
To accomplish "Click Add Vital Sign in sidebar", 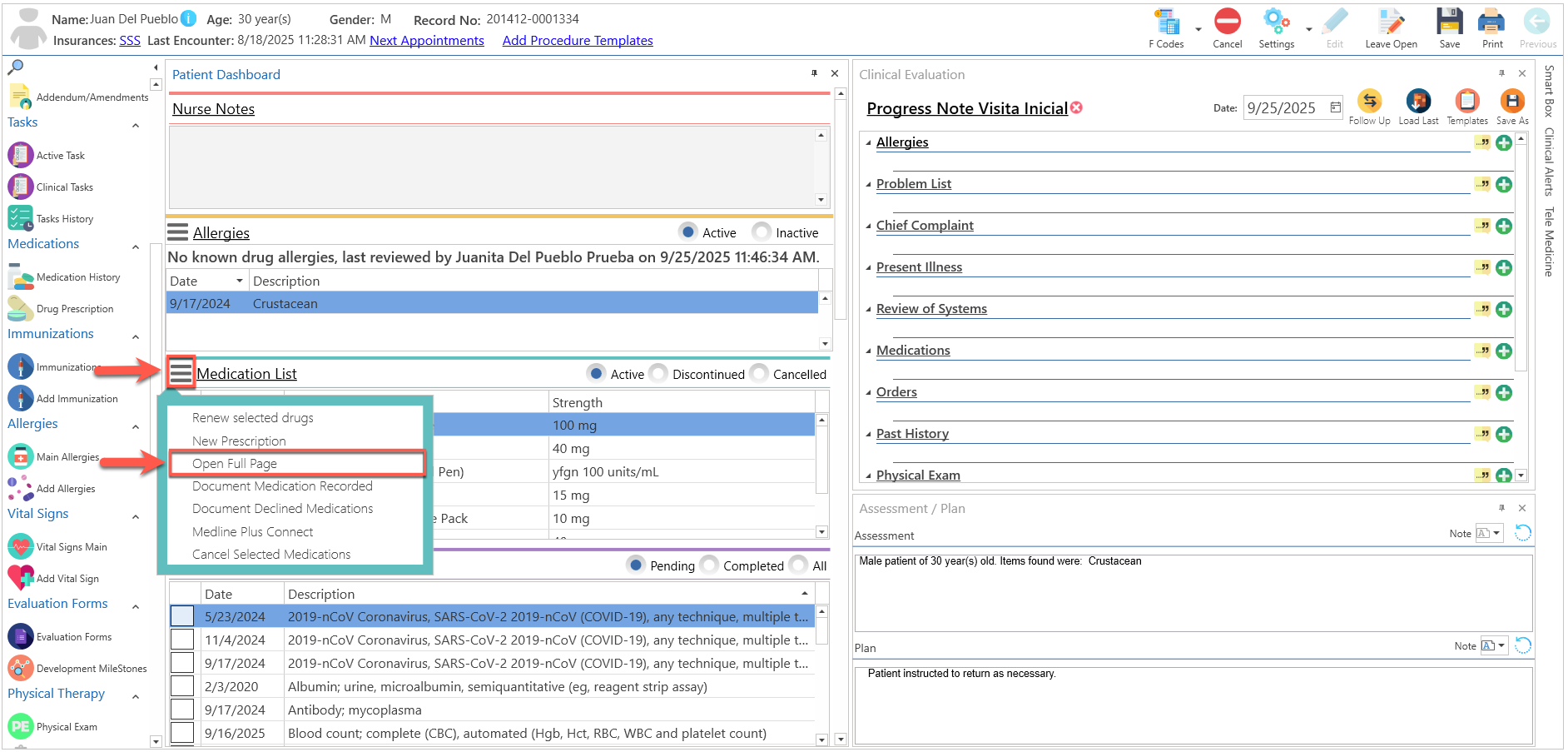I will tap(53, 578).
